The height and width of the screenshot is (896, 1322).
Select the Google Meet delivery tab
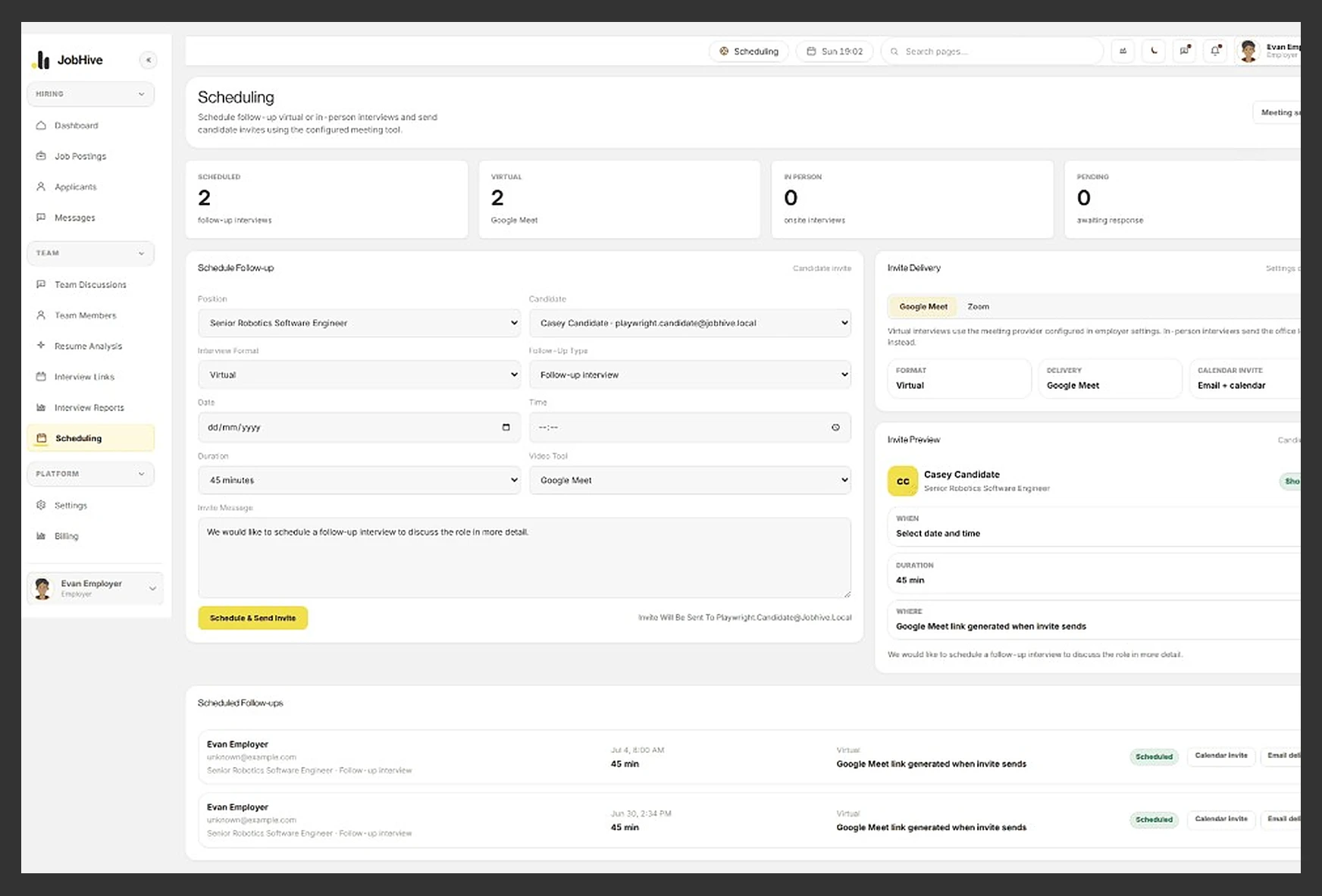click(923, 307)
